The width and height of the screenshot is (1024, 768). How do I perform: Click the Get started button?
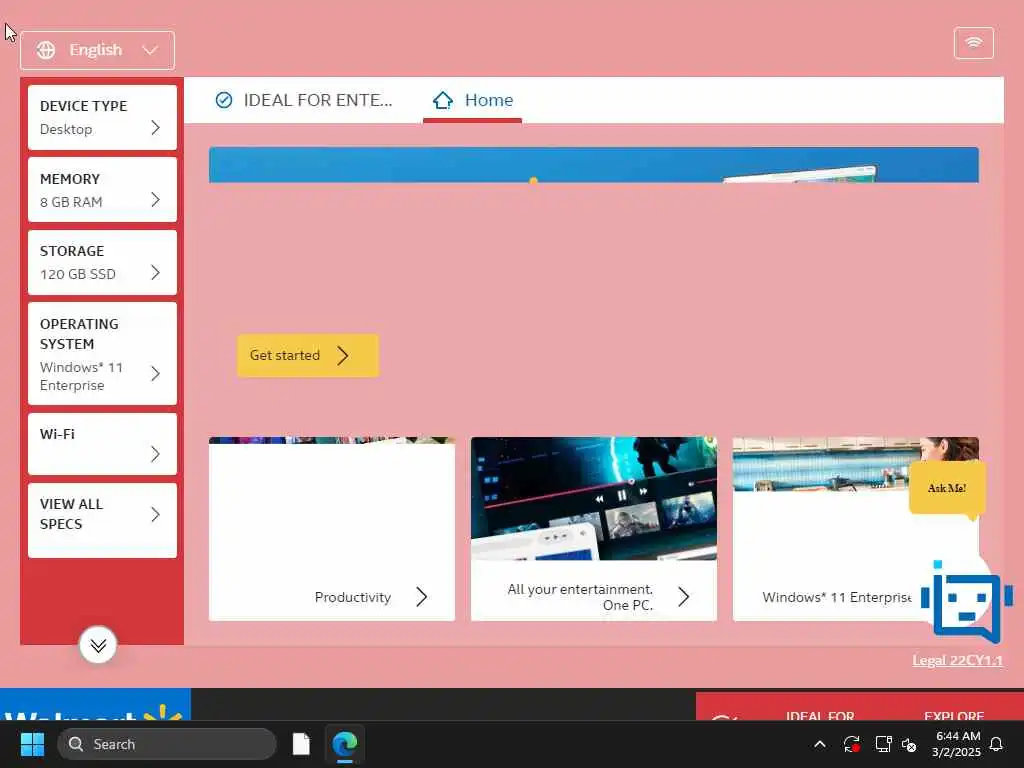(308, 355)
